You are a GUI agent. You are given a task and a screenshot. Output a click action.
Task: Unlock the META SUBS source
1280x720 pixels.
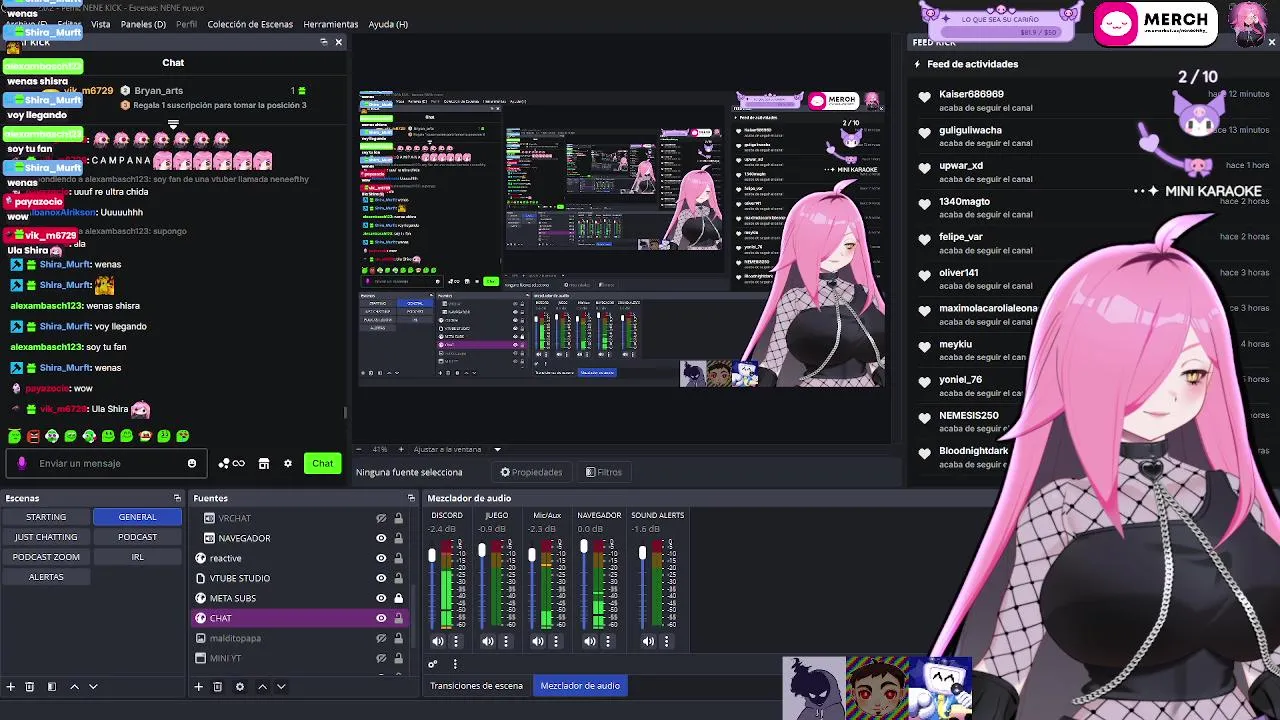pyautogui.click(x=398, y=598)
